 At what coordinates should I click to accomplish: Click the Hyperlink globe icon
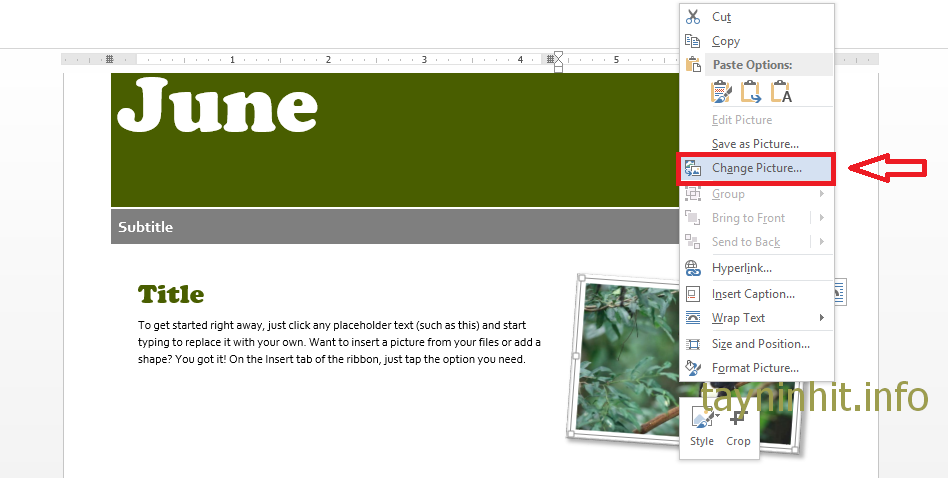tap(692, 268)
